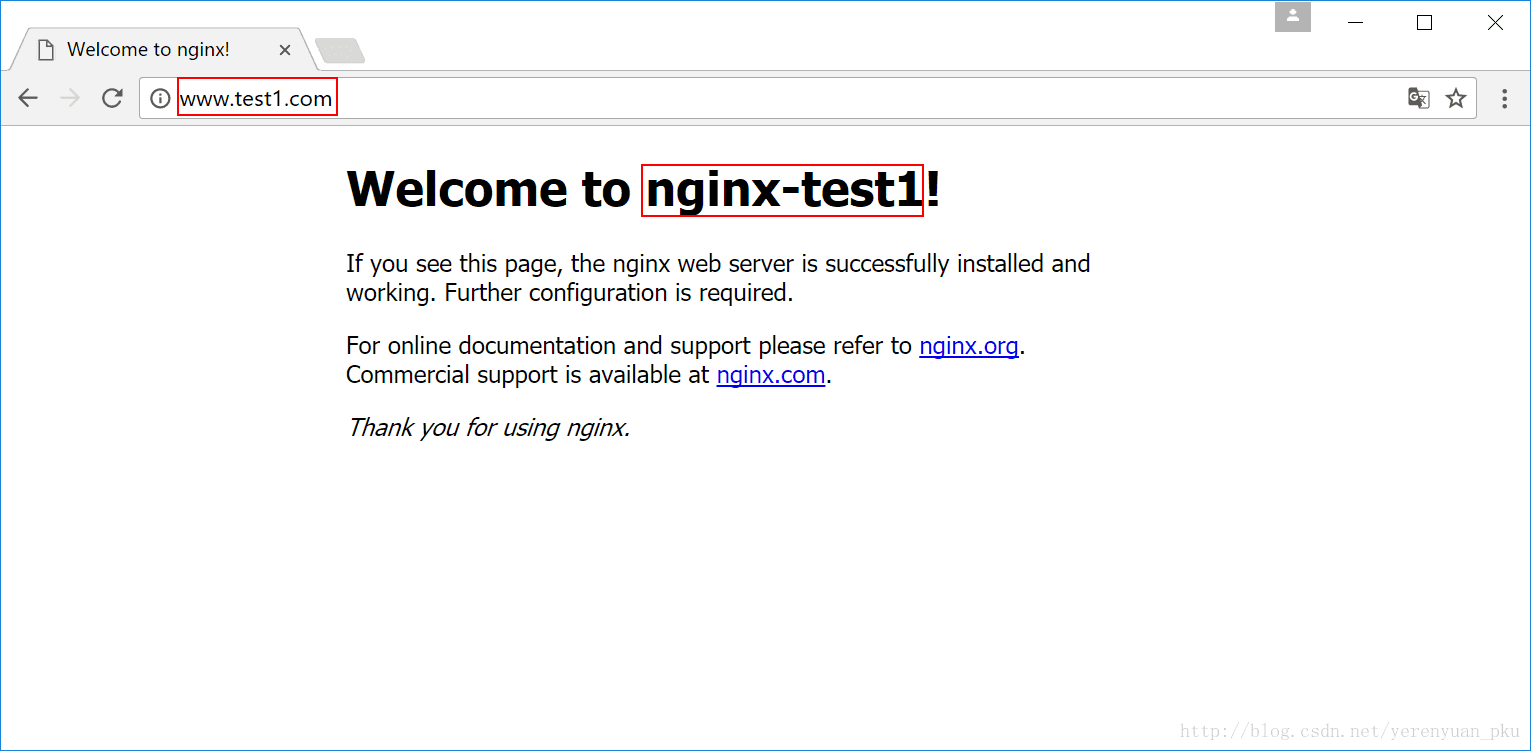
Task: Click the greyed forward arrow
Action: [x=70, y=98]
